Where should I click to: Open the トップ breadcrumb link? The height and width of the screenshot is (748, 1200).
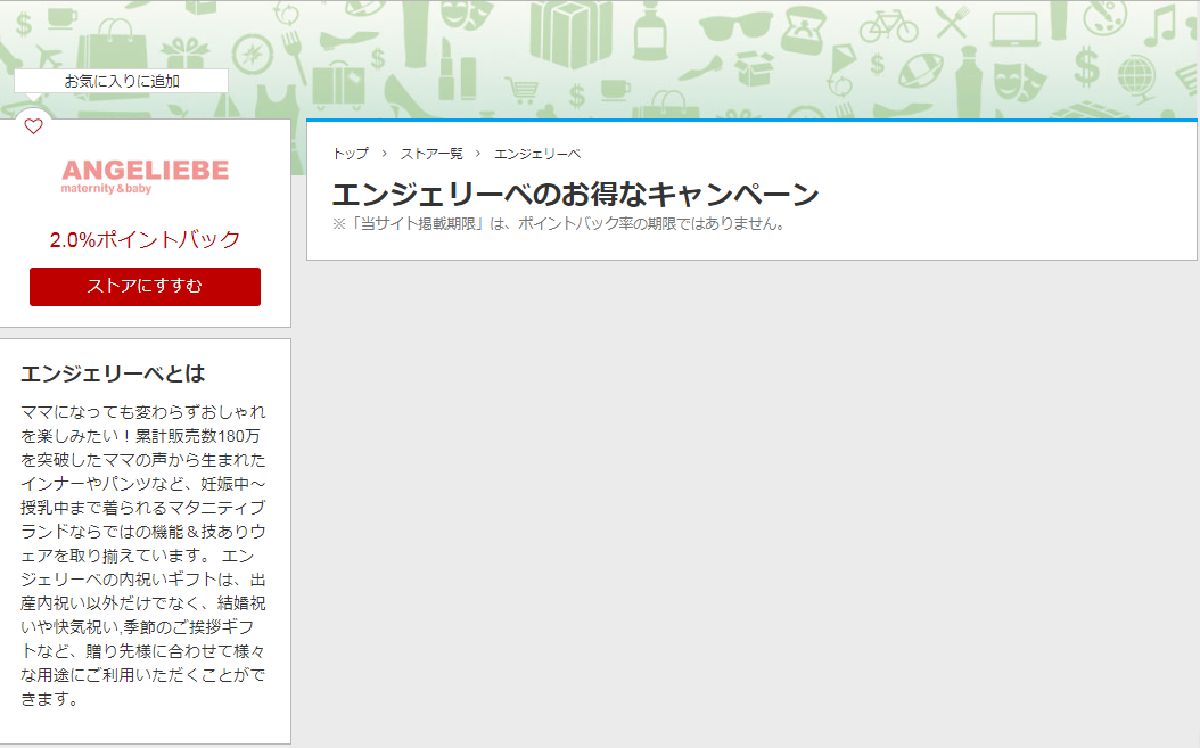point(350,153)
